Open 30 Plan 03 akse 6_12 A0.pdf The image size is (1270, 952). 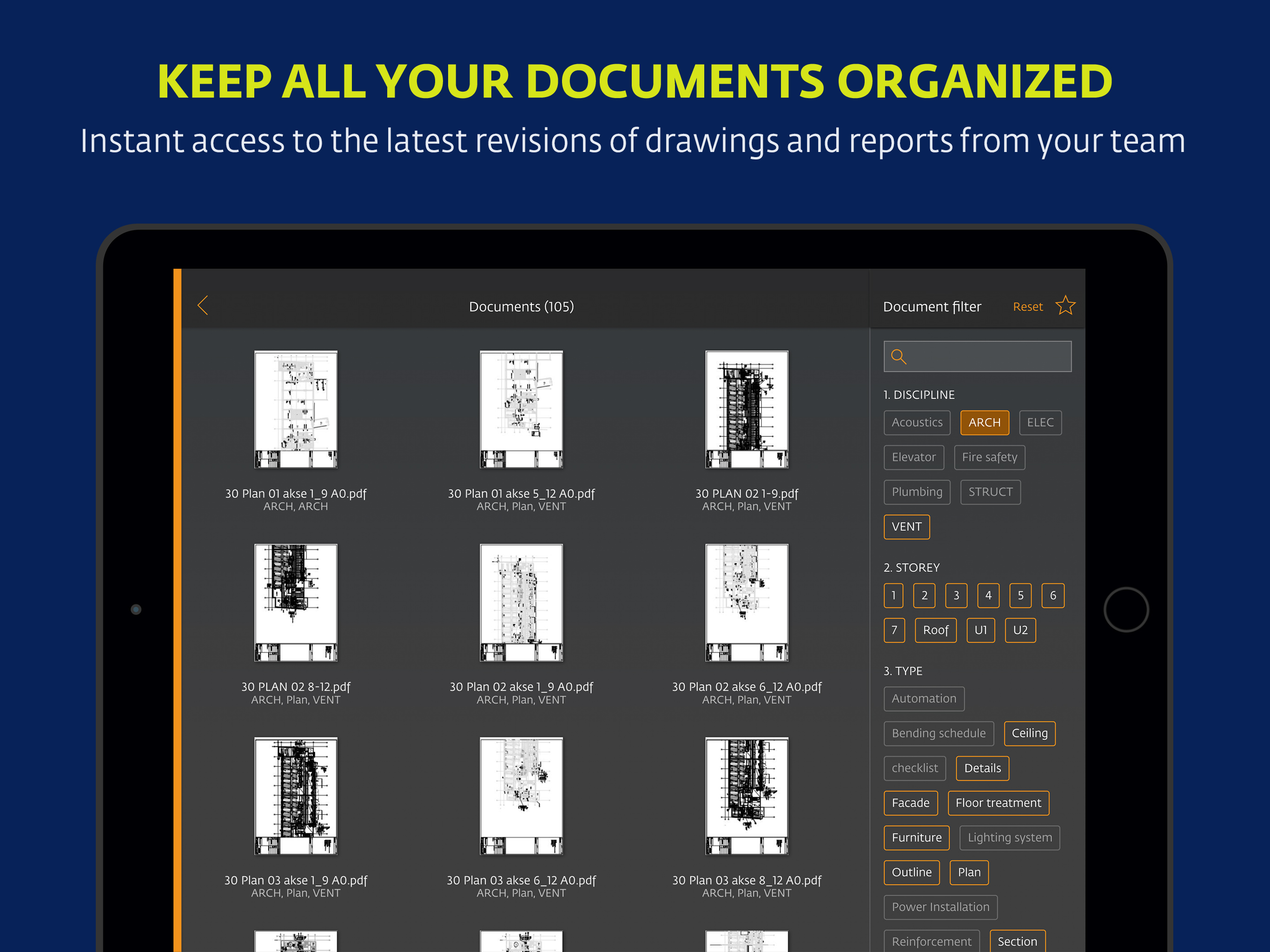tap(521, 796)
